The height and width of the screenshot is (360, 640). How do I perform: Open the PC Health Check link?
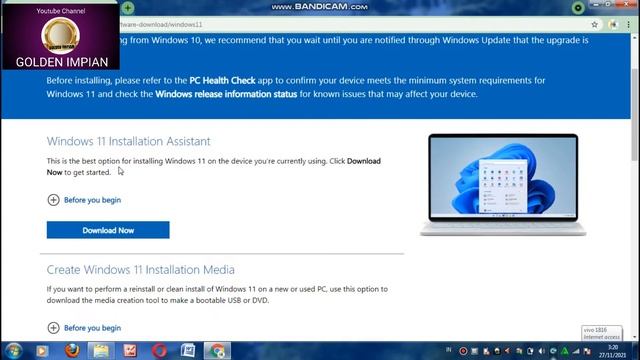222,80
